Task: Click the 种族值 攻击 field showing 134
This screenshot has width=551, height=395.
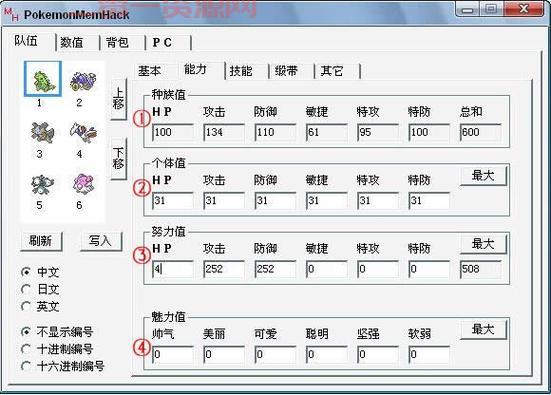Action: (224, 132)
